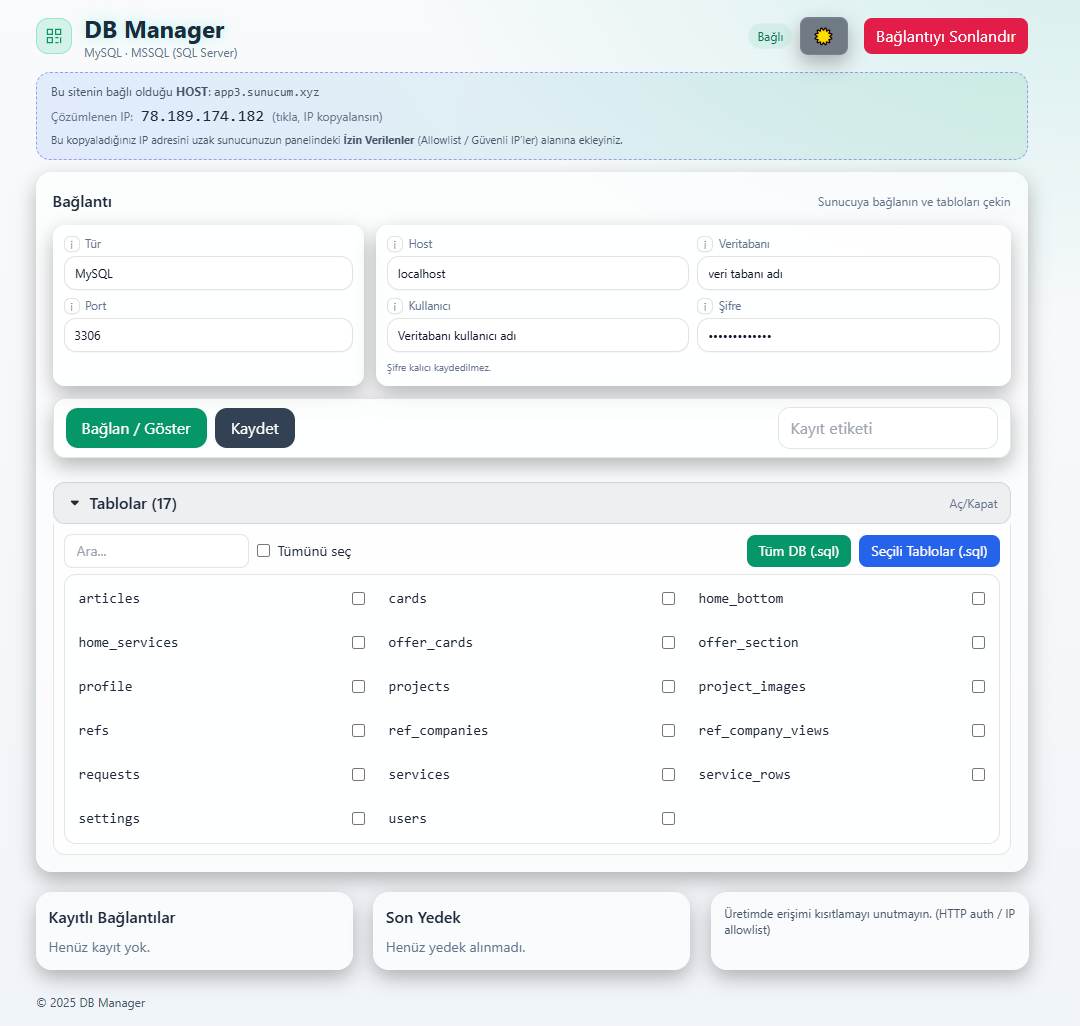The height and width of the screenshot is (1026, 1080).
Task: Click the info icon beside Port
Action: (72, 306)
